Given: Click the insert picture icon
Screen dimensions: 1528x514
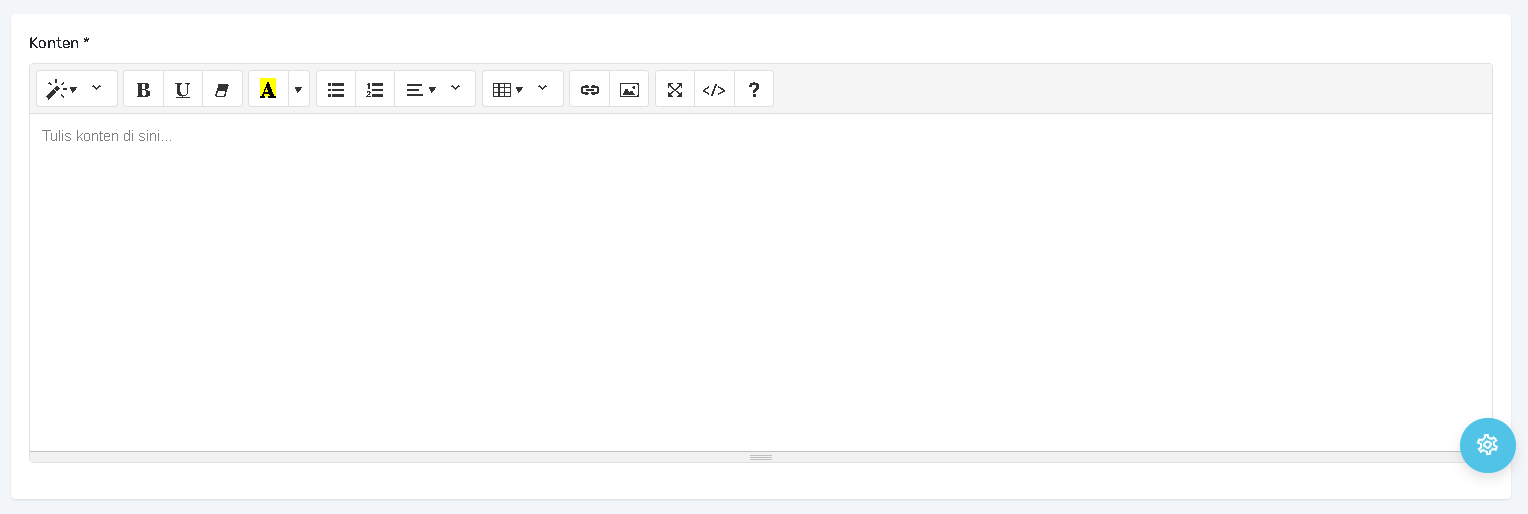Looking at the screenshot, I should click(629, 89).
